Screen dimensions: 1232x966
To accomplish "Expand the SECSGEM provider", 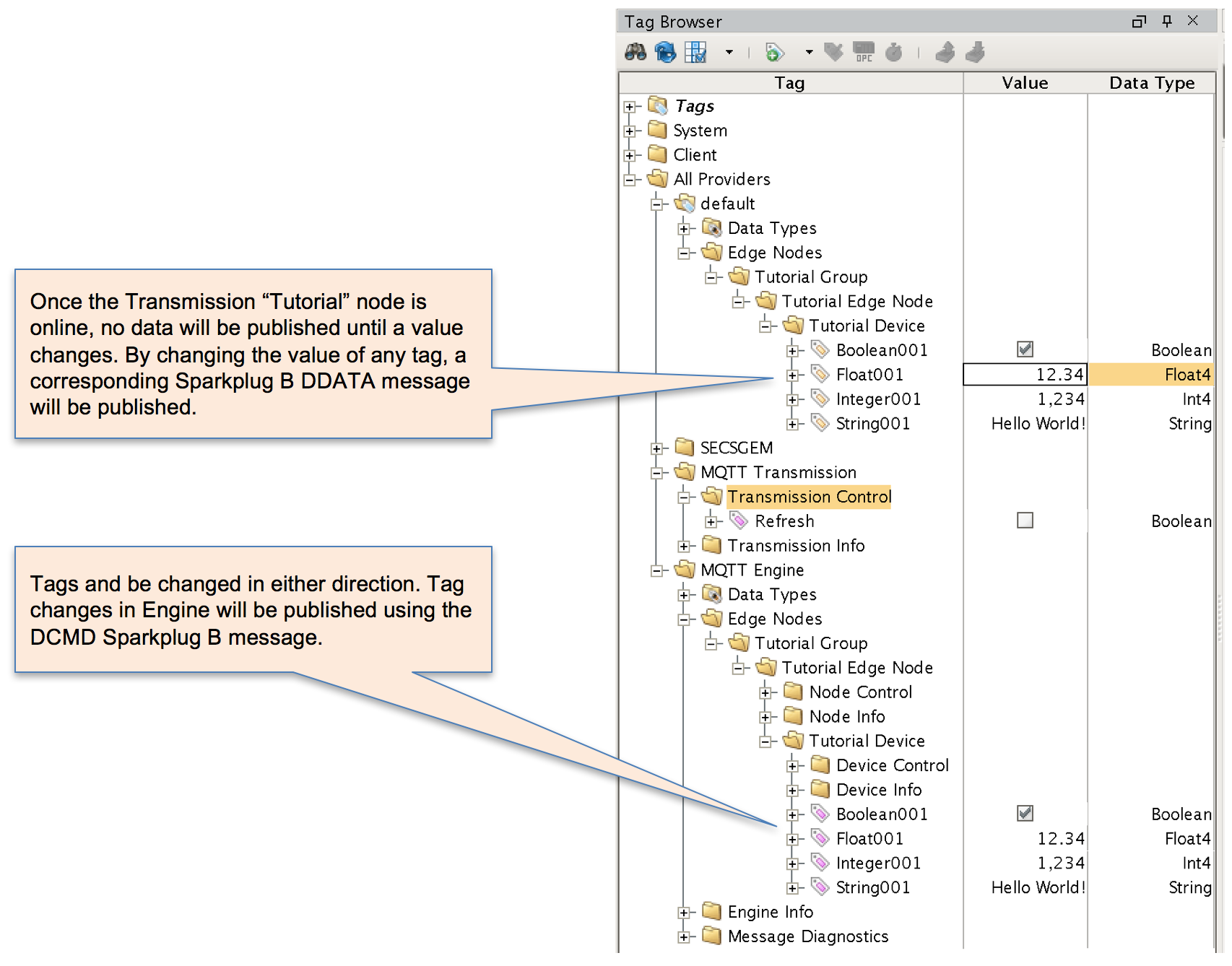I will click(x=657, y=449).
